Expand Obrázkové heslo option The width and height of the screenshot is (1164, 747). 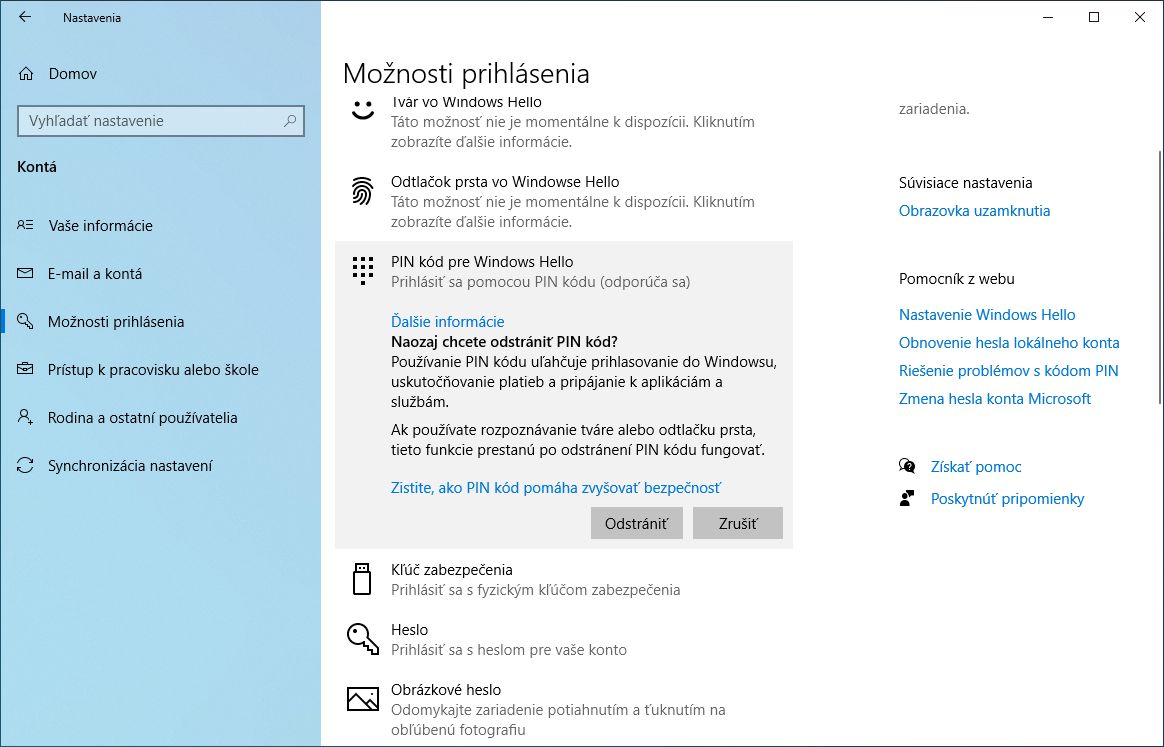564,709
